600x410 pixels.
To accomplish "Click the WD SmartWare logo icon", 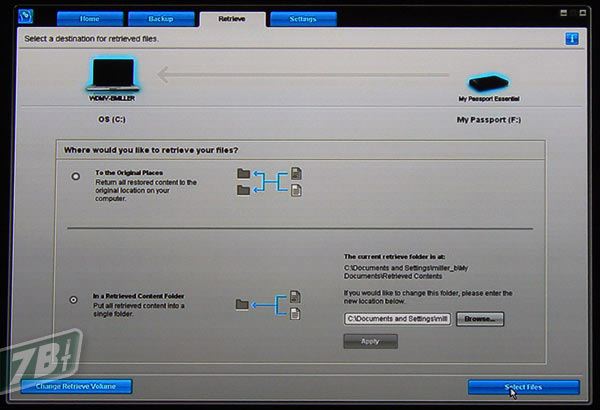I will coord(26,16).
